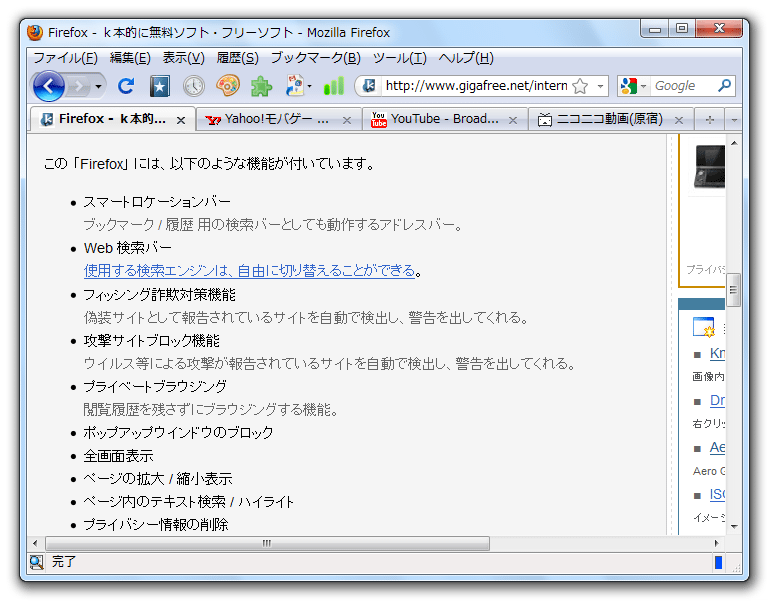
Task: Open the address bar URL dropdown arrow
Action: point(600,86)
